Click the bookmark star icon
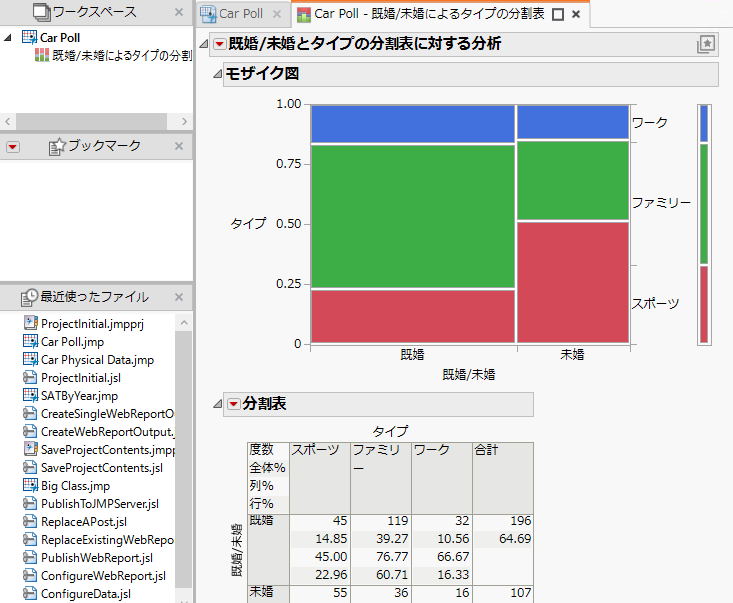733x603 pixels. (x=57, y=146)
